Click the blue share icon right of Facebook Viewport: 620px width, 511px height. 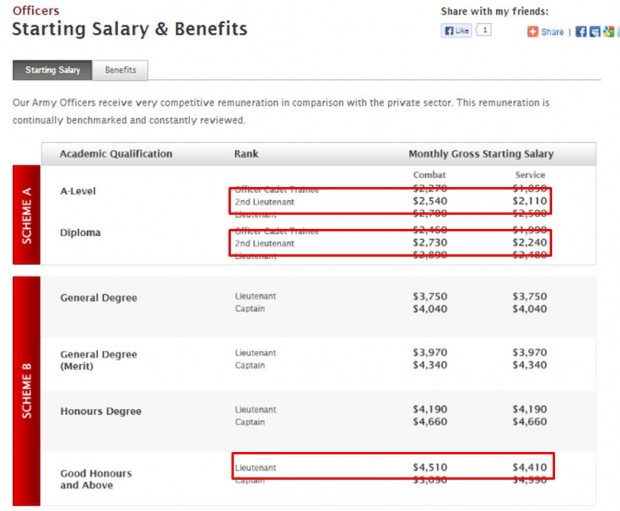point(594,32)
